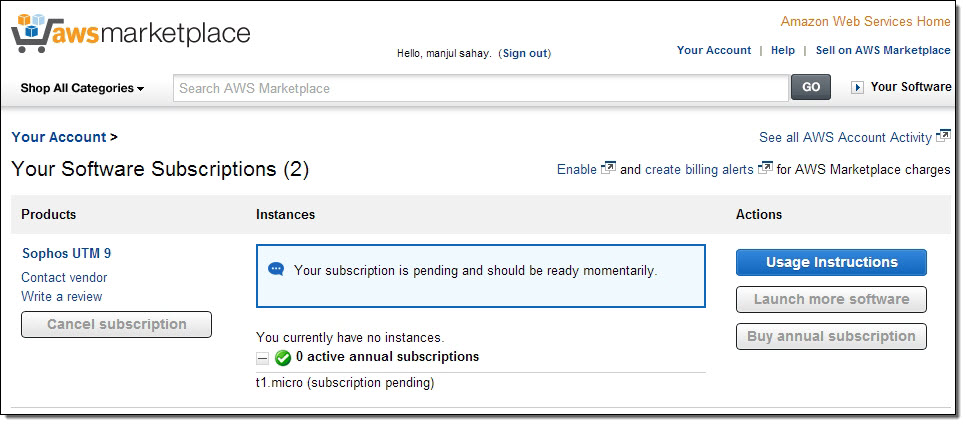Click 'Hello, manjul sahay.' greeting text

(444, 54)
